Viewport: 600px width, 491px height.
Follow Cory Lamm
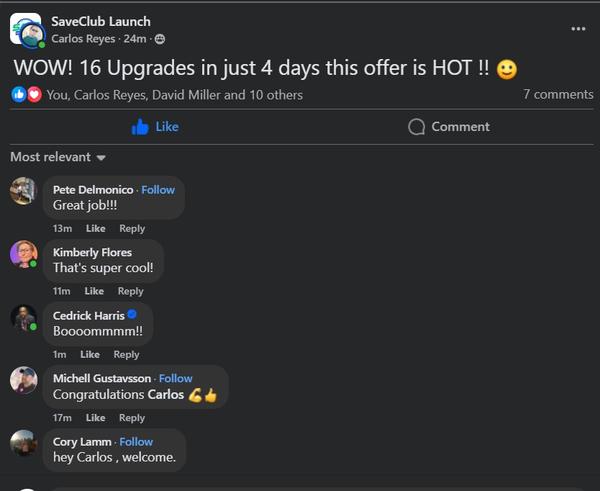[x=137, y=441]
